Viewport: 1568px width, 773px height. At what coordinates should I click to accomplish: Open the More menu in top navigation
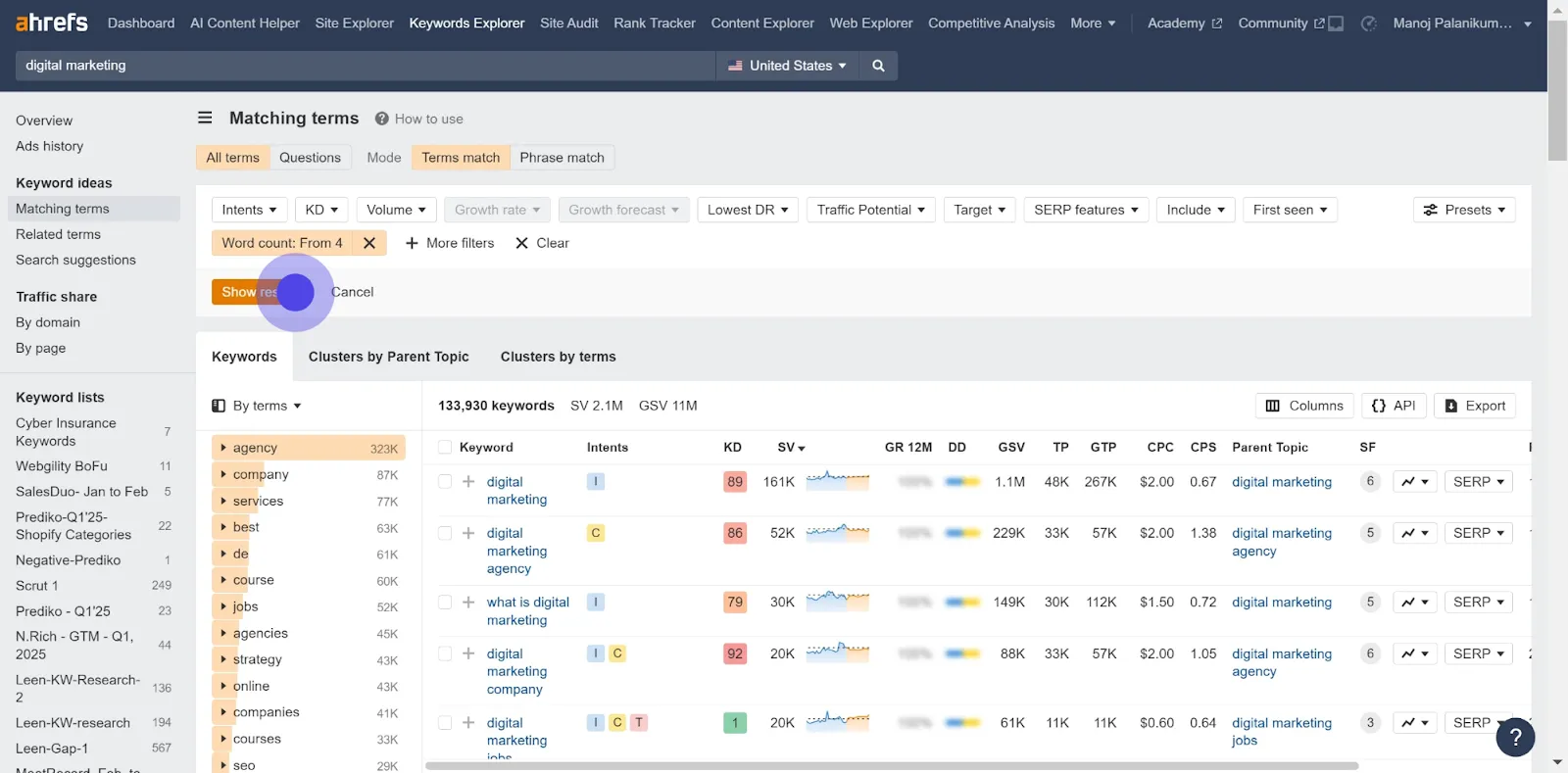pos(1093,23)
